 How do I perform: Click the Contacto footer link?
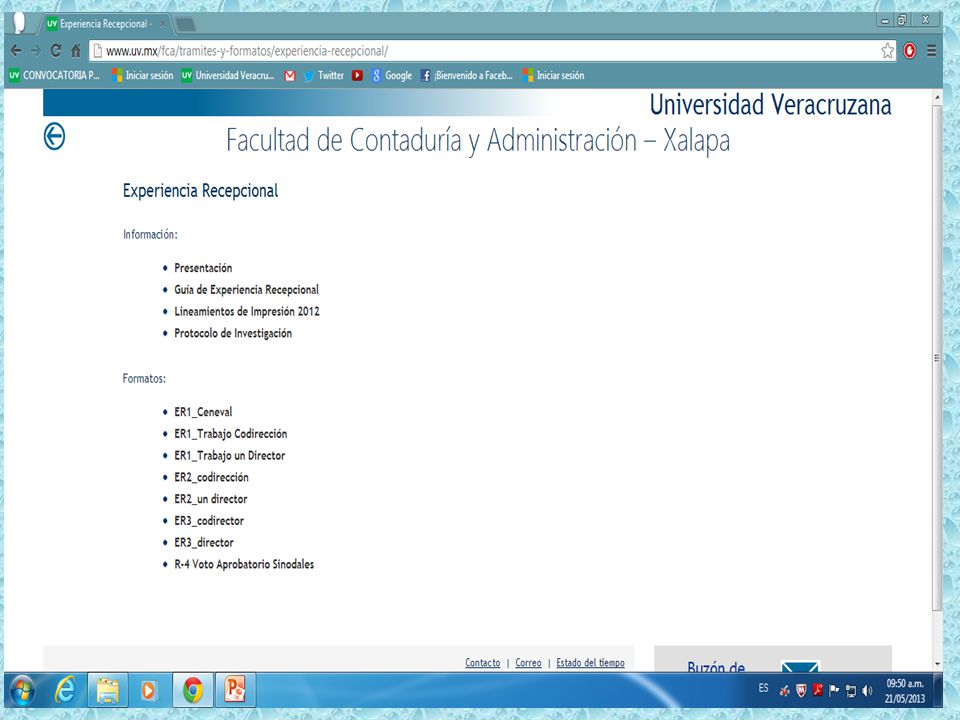tap(482, 662)
